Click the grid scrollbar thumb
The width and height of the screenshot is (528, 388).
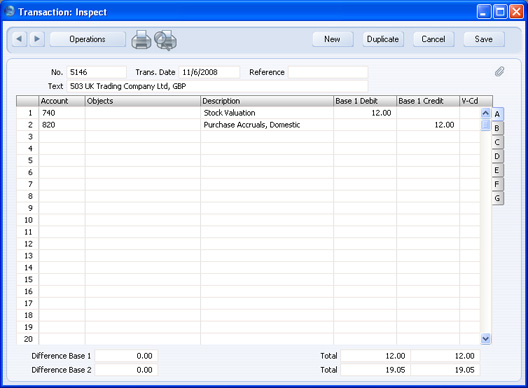pyautogui.click(x=485, y=125)
